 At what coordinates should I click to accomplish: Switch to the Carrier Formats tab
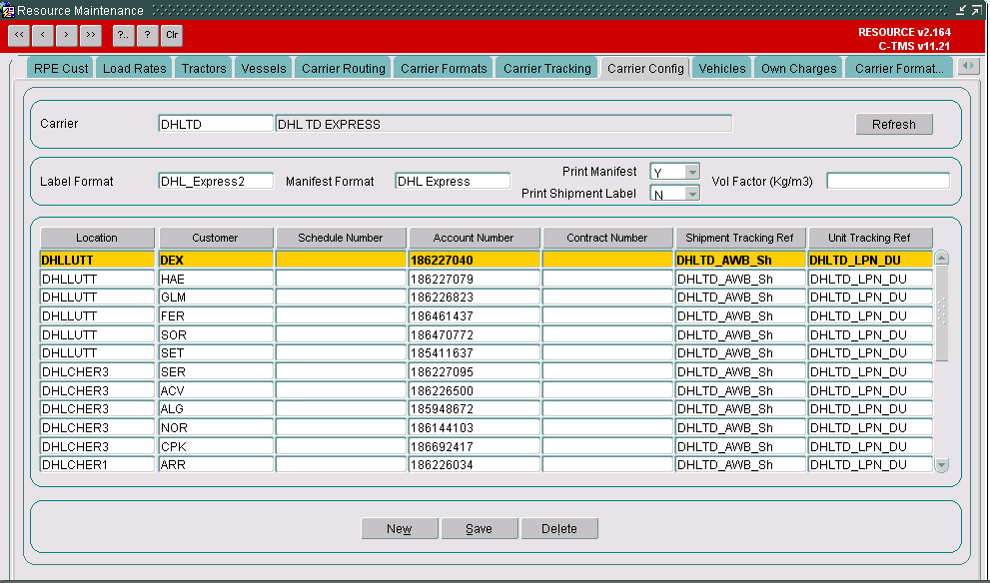[444, 68]
